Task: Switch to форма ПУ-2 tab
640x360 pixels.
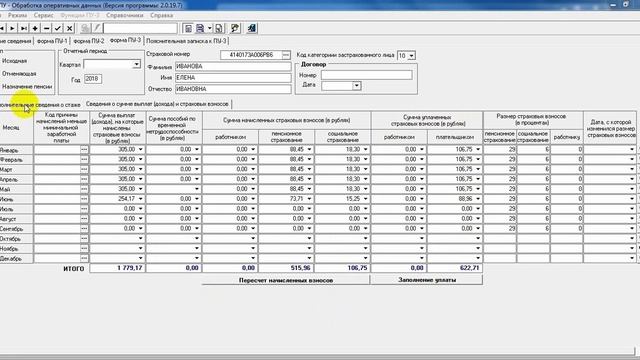Action: pos(89,41)
